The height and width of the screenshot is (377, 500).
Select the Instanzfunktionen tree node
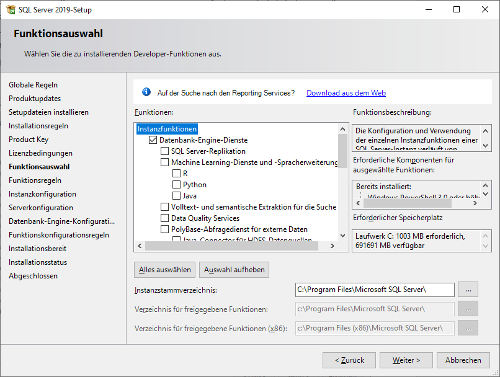[167, 129]
